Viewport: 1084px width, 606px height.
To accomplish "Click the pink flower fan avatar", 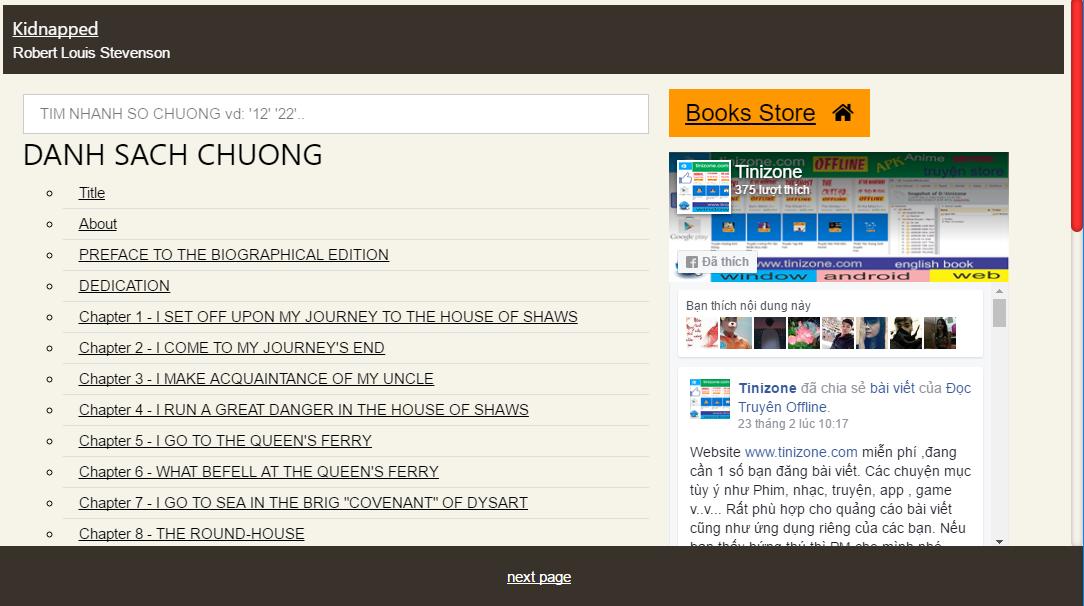I will pos(803,333).
